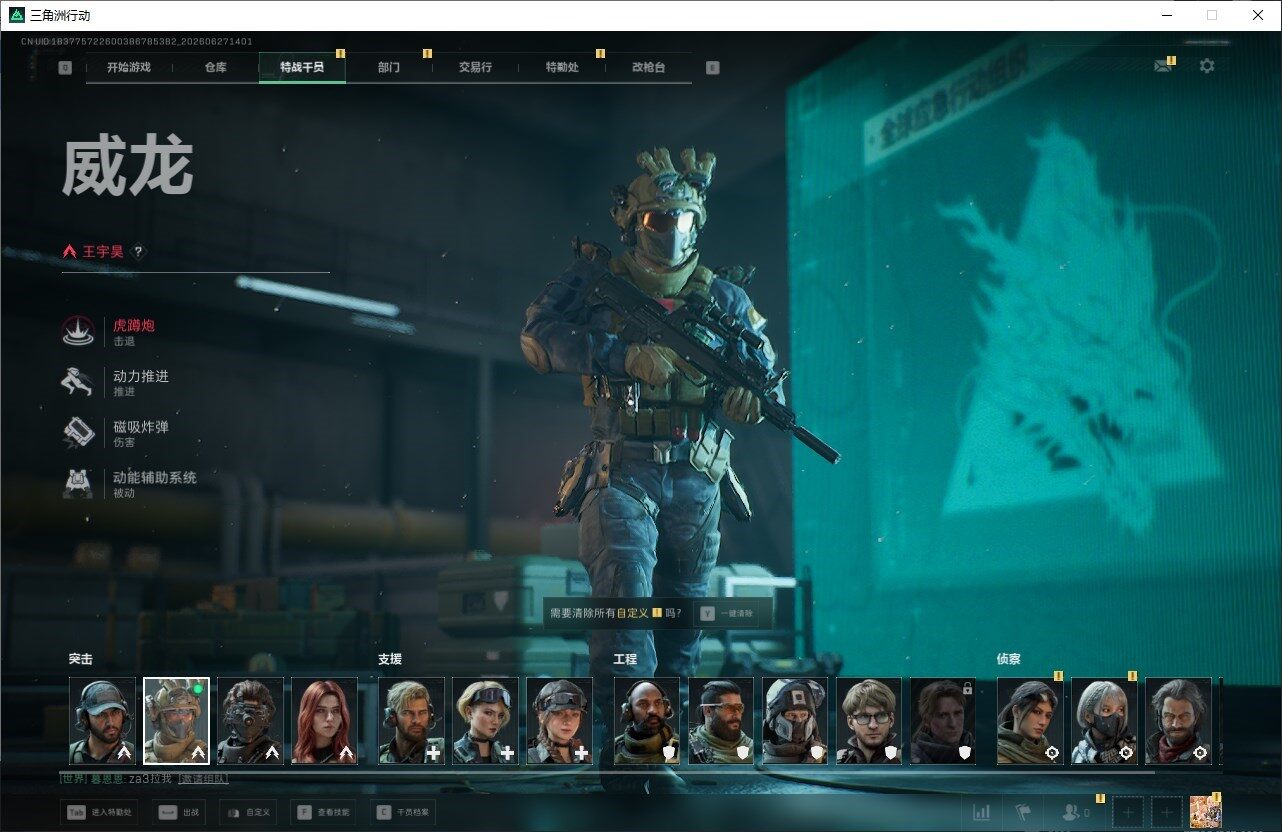
Task: Click the question mark beside 王宇昊
Action: [x=138, y=252]
